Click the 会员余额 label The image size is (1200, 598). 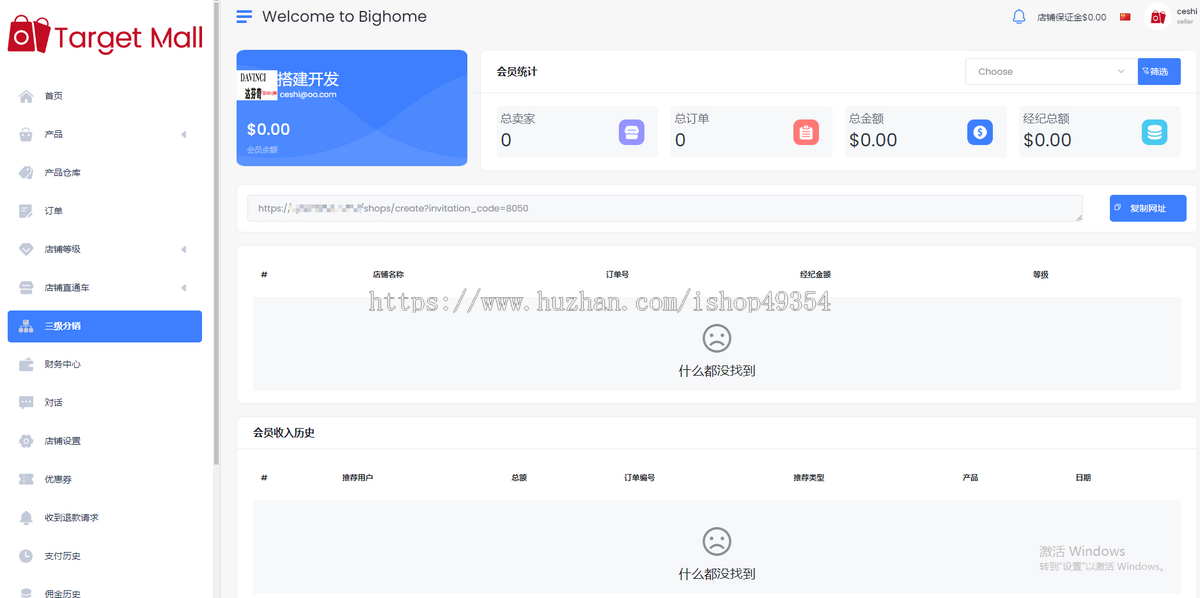coord(262,150)
